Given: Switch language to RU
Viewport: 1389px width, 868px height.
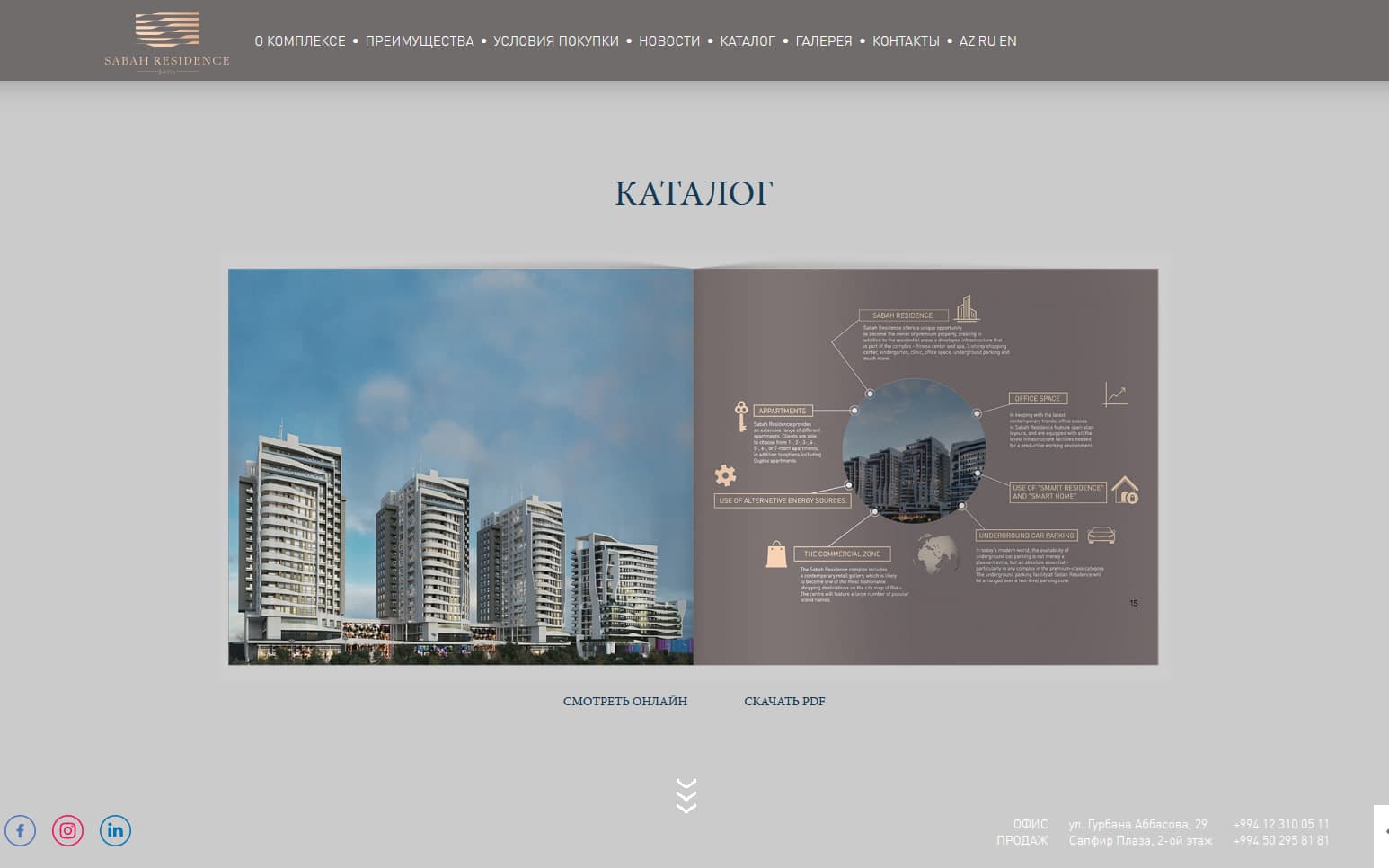Looking at the screenshot, I should coord(986,41).
